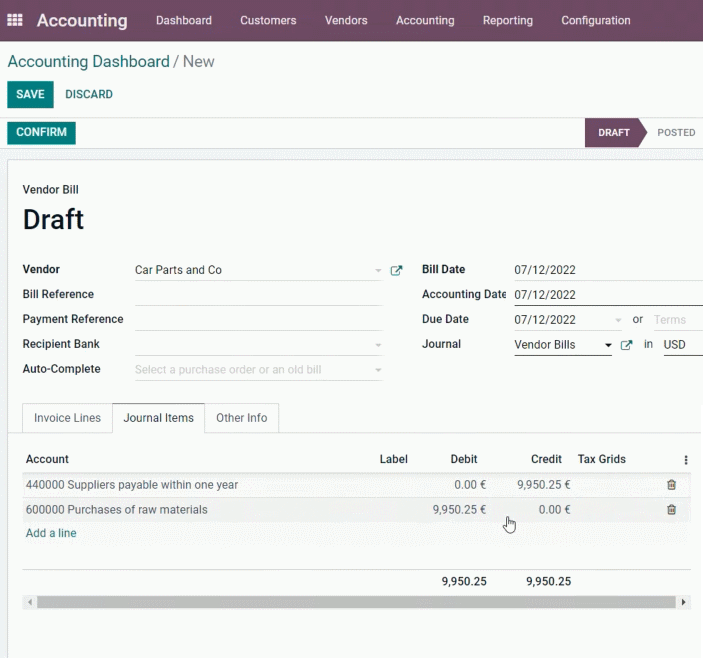Screen dimensions: 703x658
Task: Delete the 440000 Suppliers payable line
Action: click(x=671, y=485)
